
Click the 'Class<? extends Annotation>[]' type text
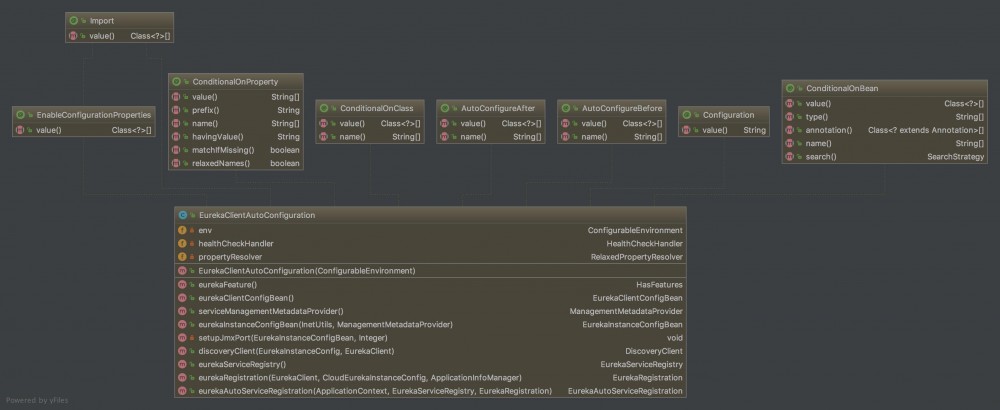(x=926, y=130)
